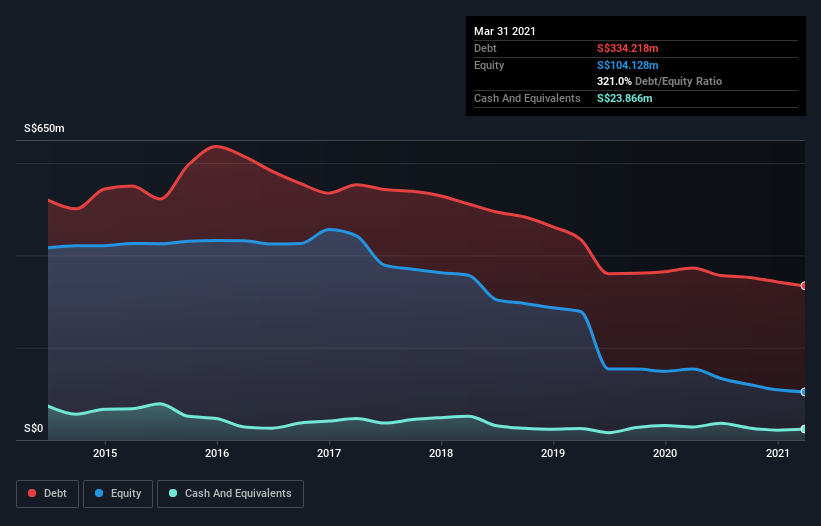Viewport: 821px width, 526px height.
Task: Click the red Debt legend dot
Action: 32,493
